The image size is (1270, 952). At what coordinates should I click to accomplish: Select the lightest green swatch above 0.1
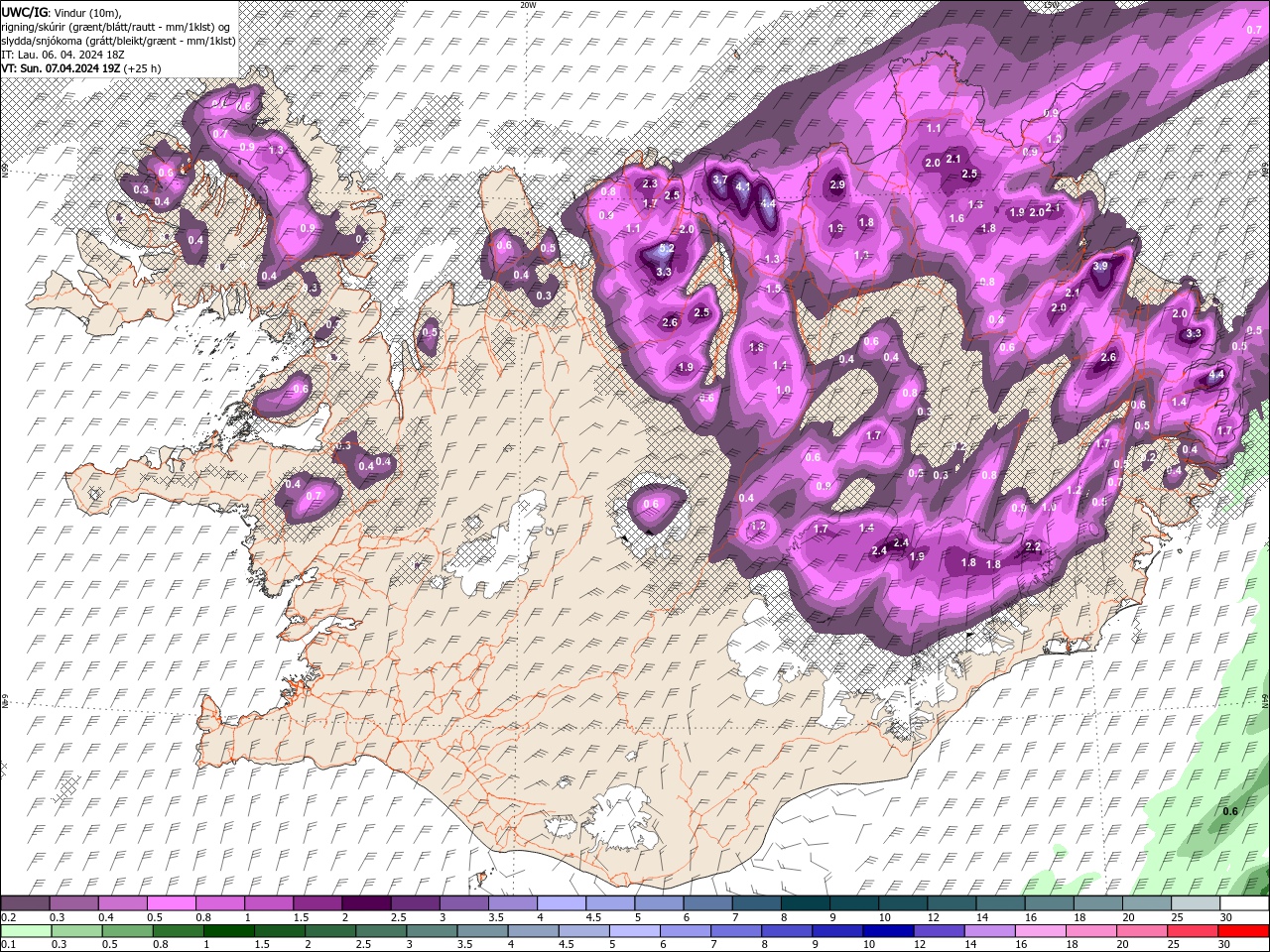pyautogui.click(x=26, y=931)
